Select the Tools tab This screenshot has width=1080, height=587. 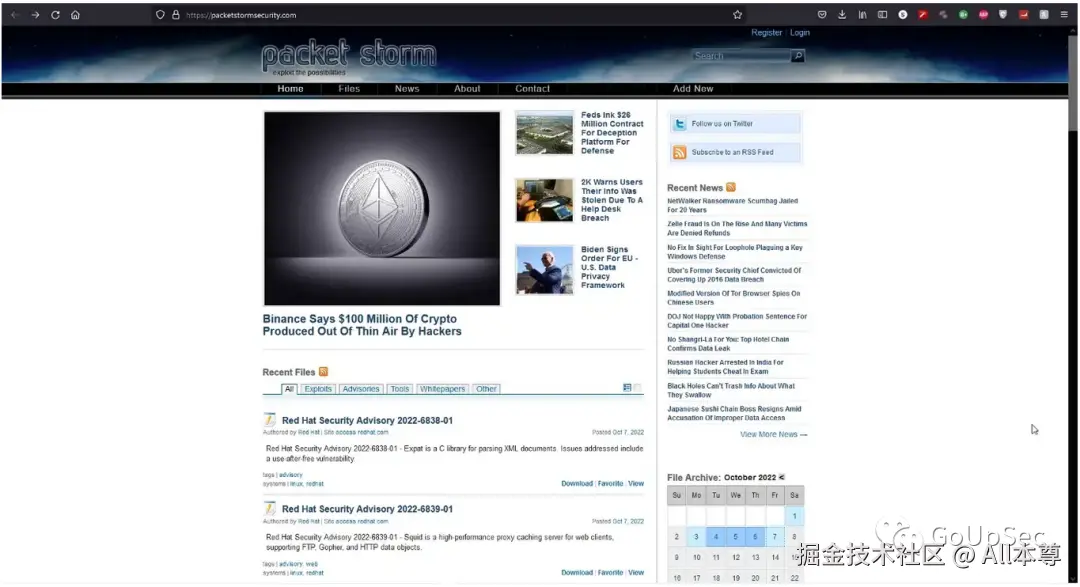(x=399, y=389)
